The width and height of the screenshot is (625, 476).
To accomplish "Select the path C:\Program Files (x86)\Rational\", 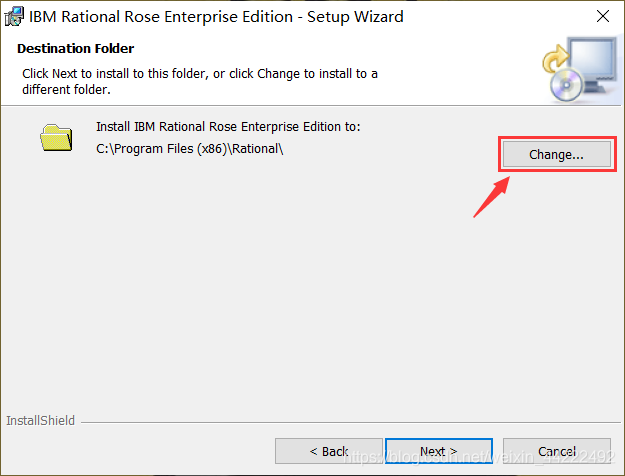I will (x=189, y=149).
